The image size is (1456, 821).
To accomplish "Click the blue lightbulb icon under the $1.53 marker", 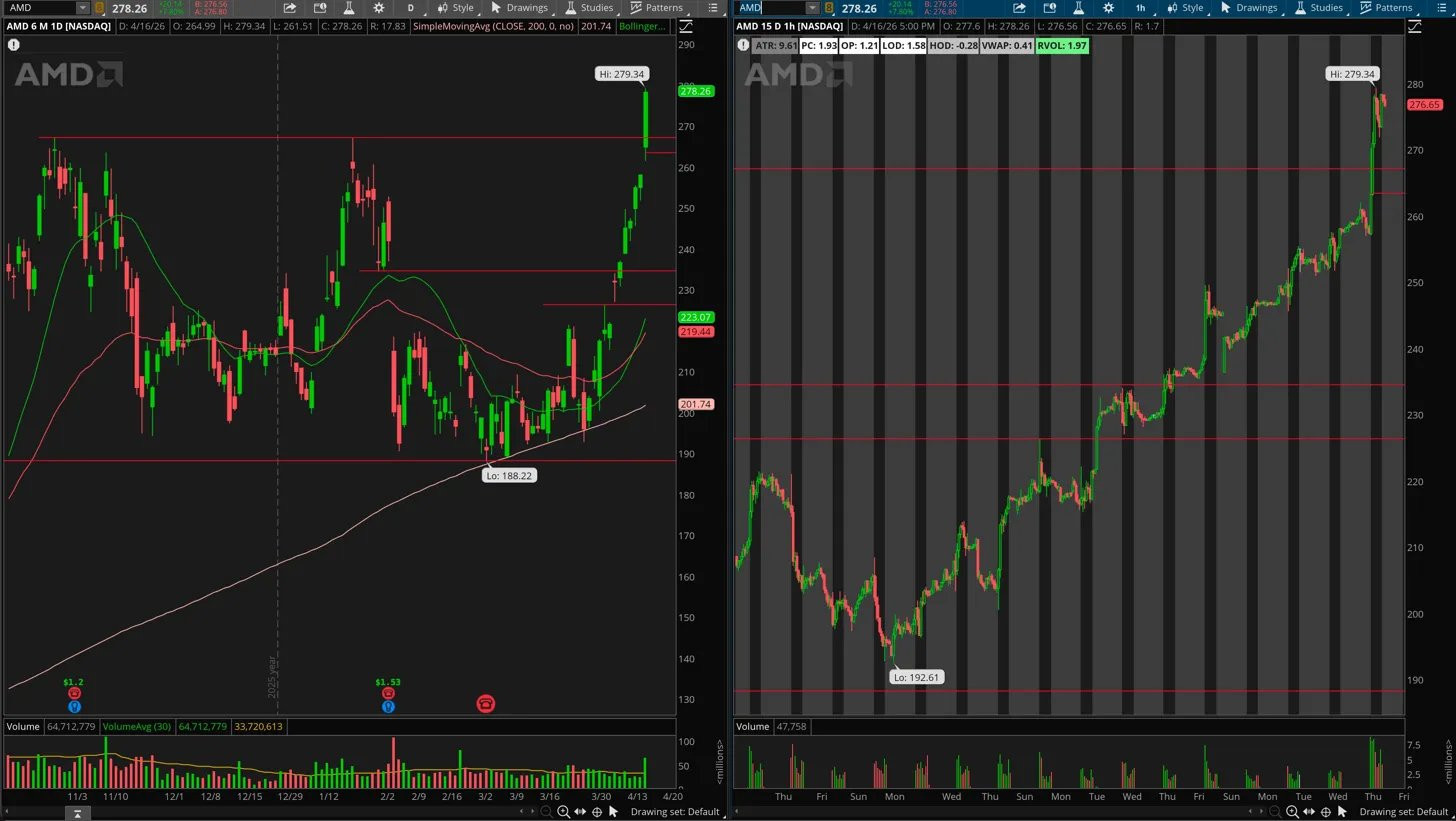I will (x=388, y=707).
